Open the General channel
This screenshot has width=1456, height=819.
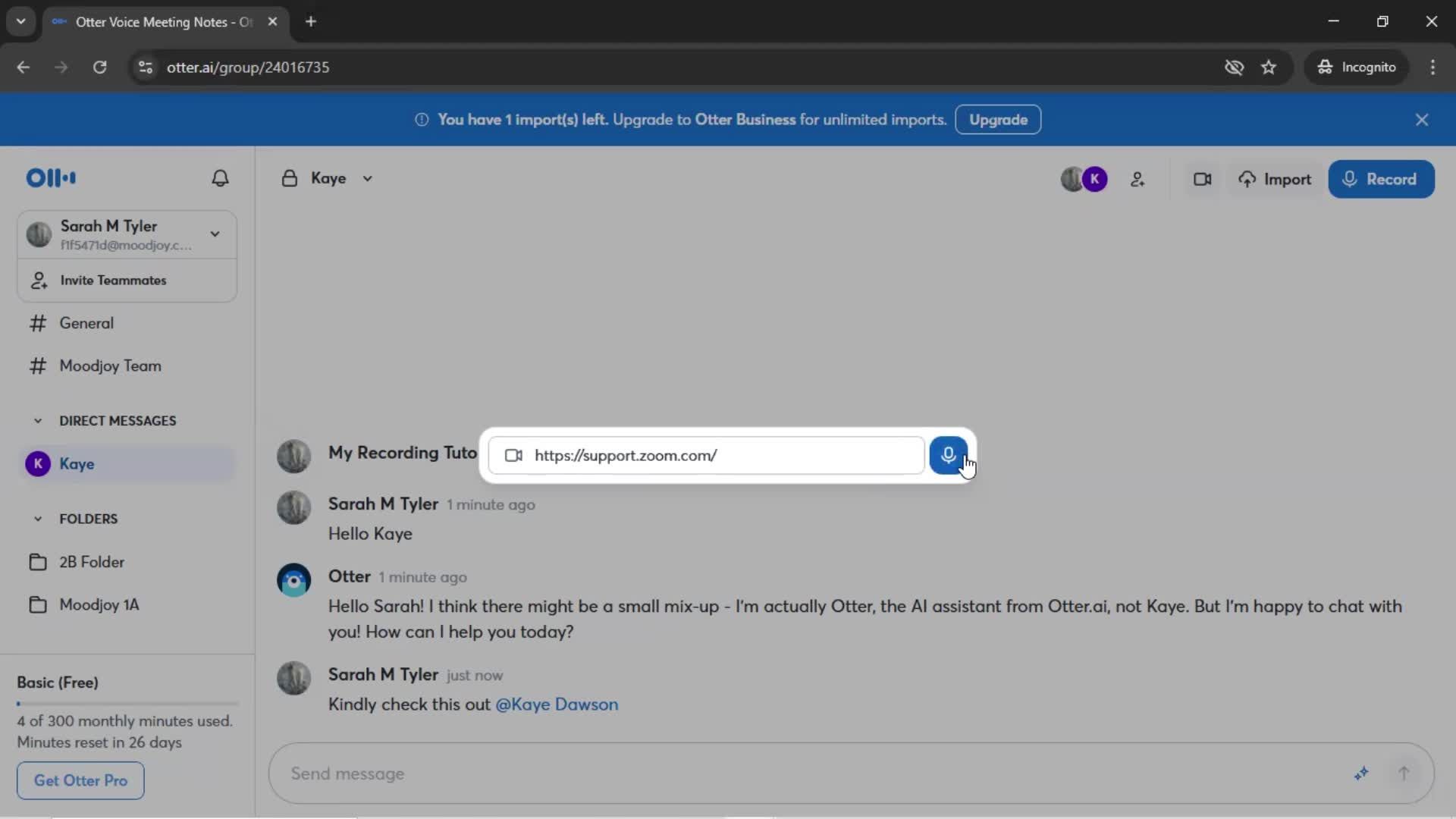[x=86, y=324]
